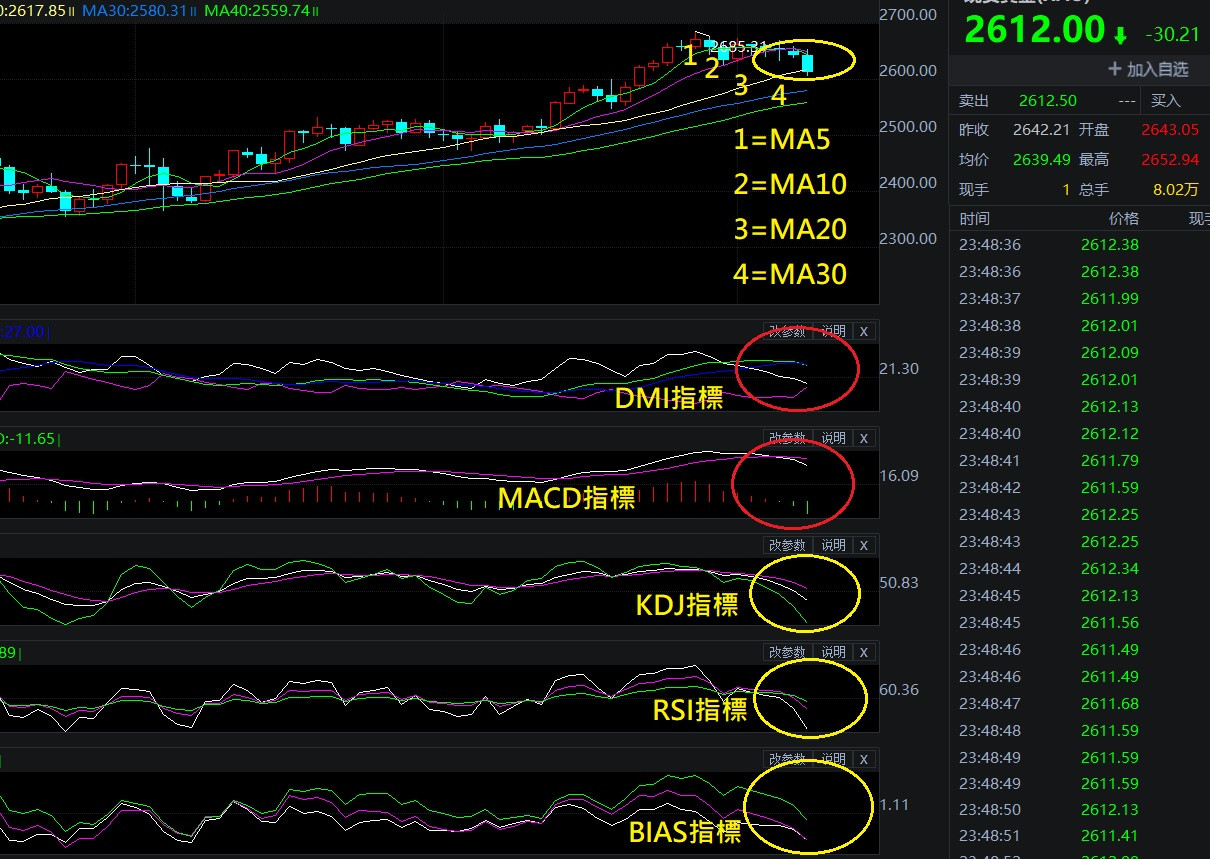Click the 2500.00 price axis label

(908, 127)
